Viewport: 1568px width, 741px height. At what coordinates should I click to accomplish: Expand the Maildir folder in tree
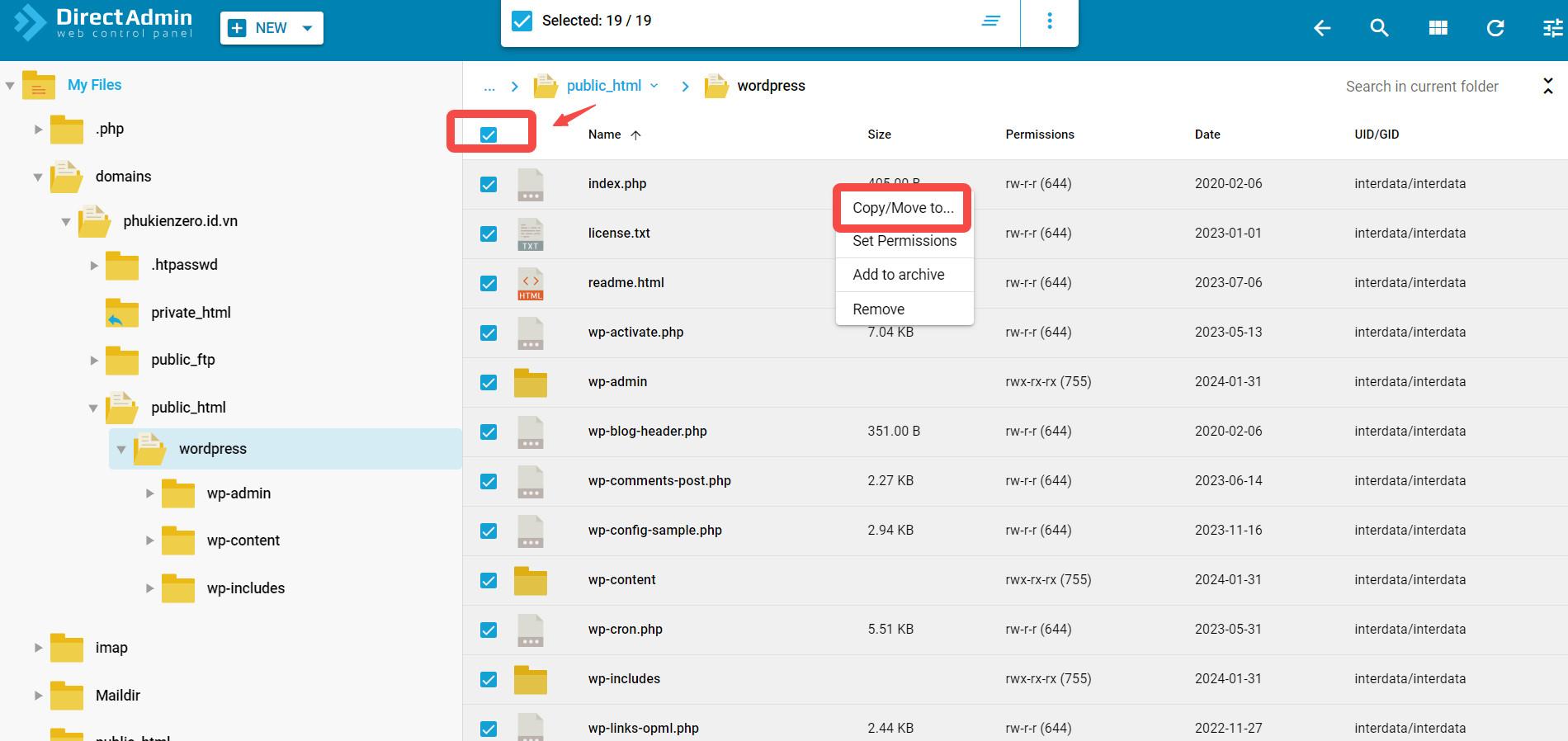pyautogui.click(x=38, y=696)
